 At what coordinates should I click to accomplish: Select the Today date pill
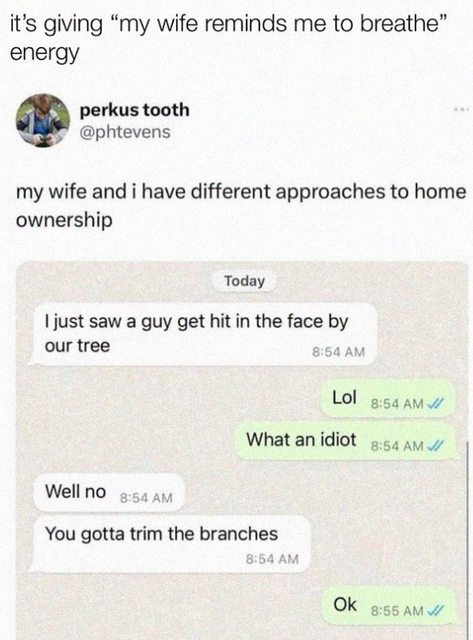[244, 281]
